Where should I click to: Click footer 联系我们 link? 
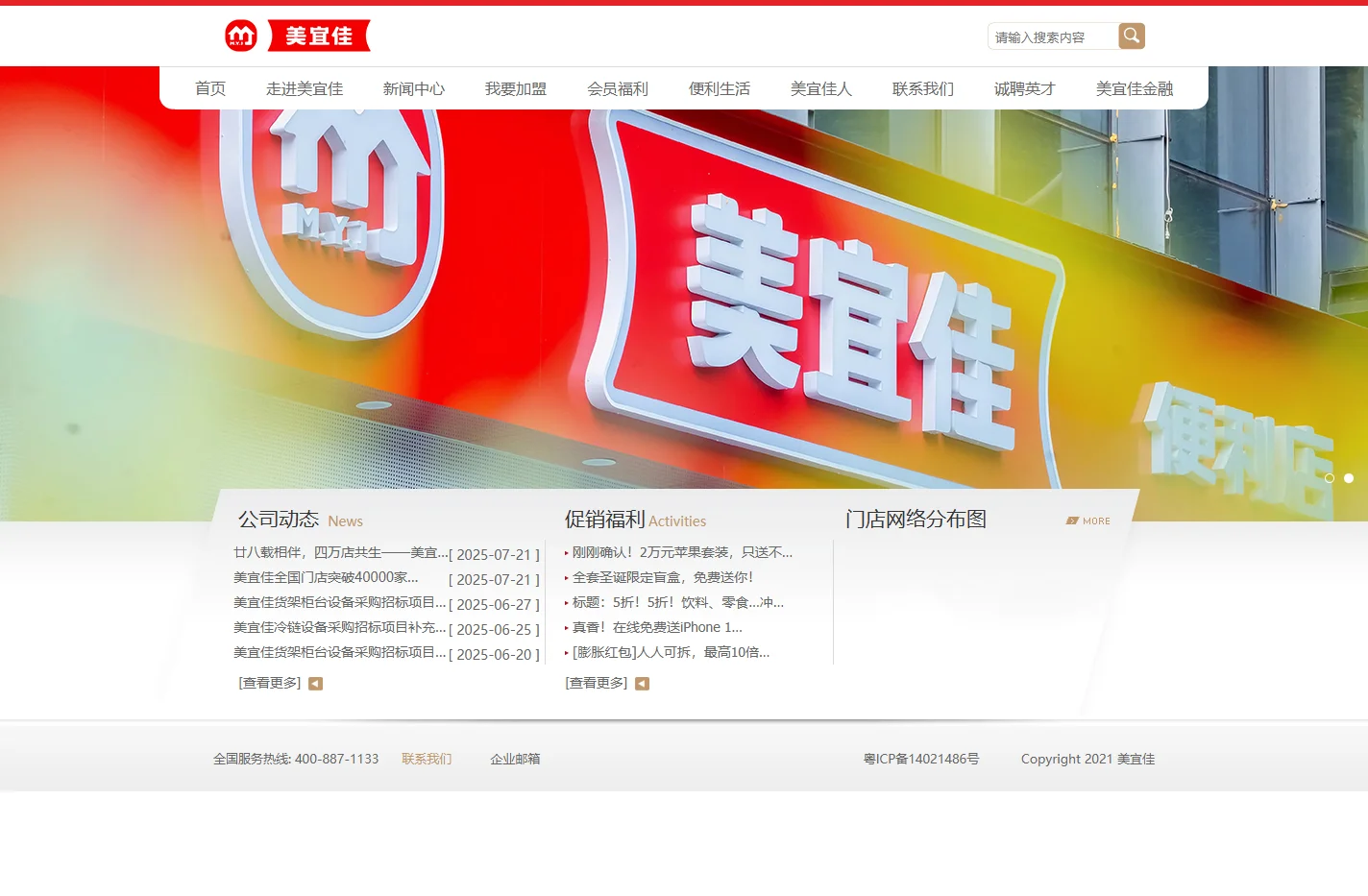[427, 759]
